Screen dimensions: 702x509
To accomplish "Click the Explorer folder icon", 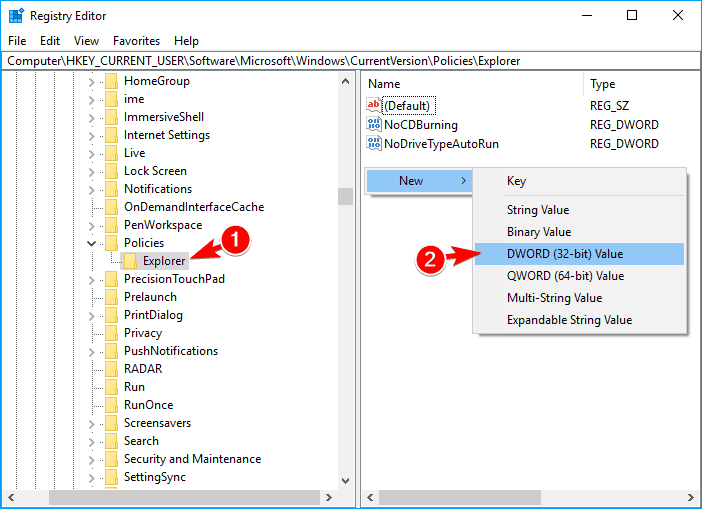I will coord(130,261).
